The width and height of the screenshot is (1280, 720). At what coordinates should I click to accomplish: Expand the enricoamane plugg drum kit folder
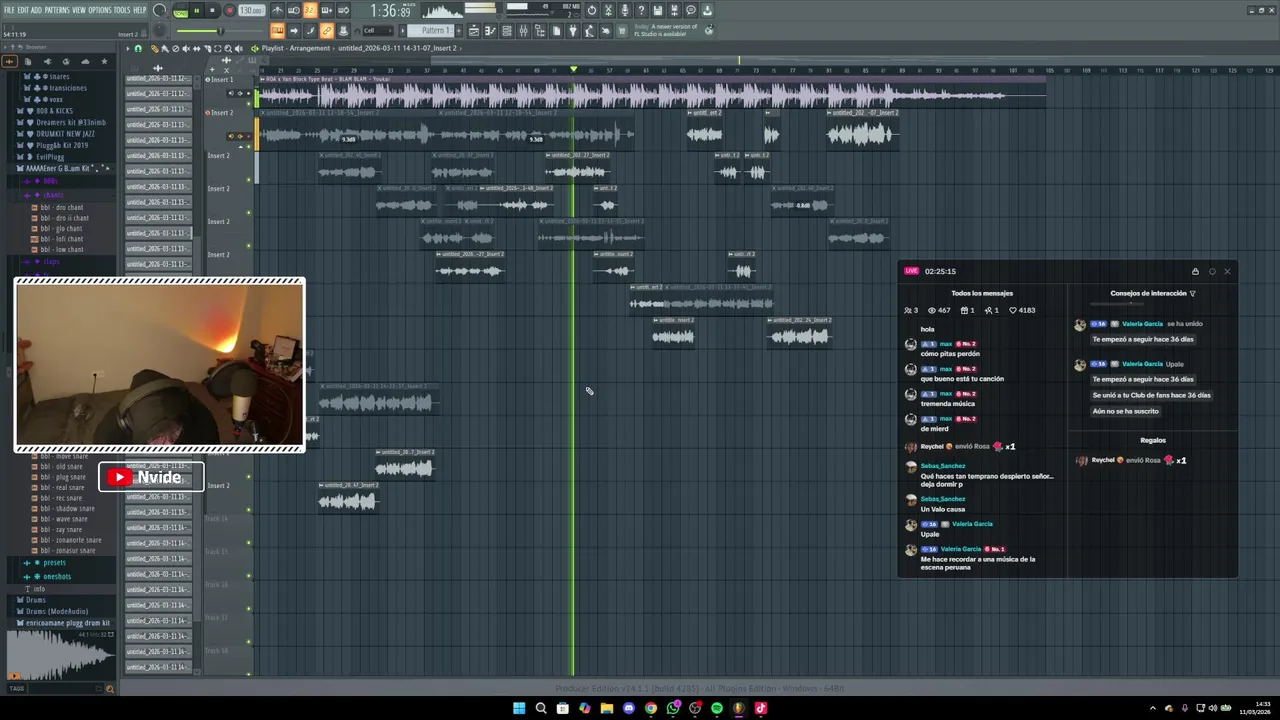tap(68, 623)
